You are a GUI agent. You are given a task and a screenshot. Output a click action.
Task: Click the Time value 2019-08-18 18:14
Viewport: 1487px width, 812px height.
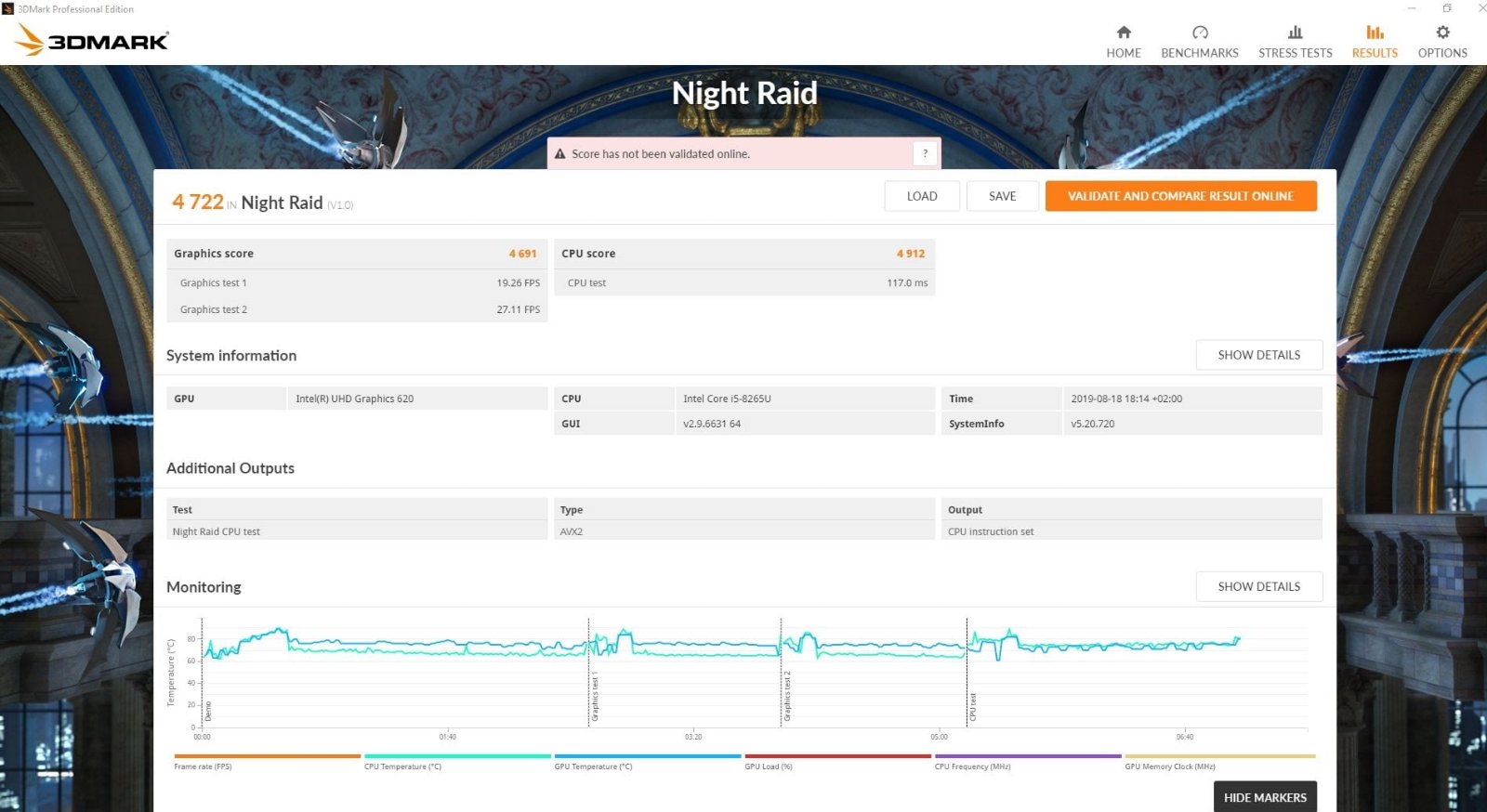1126,399
